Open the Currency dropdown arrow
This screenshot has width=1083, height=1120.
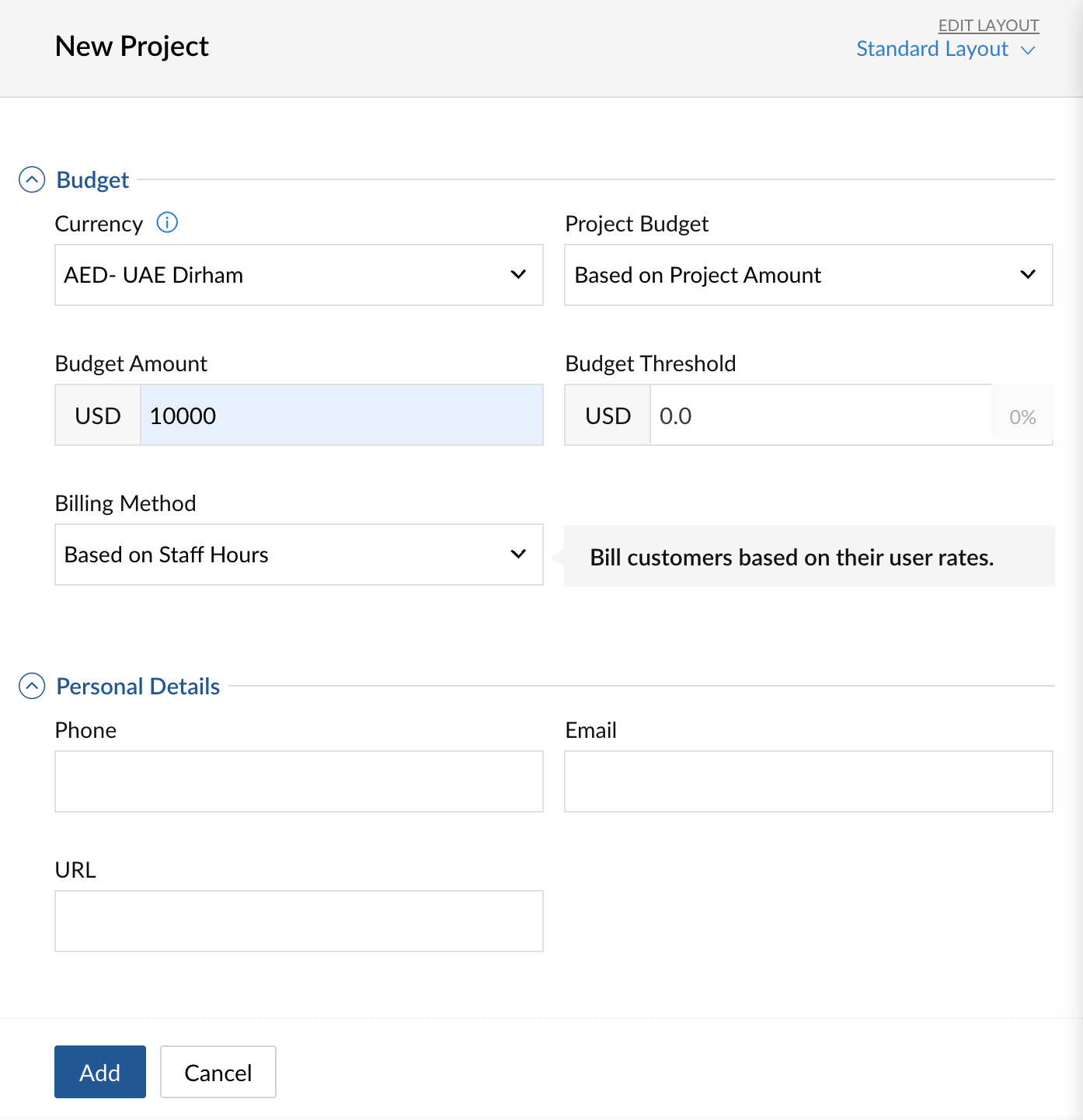[518, 275]
